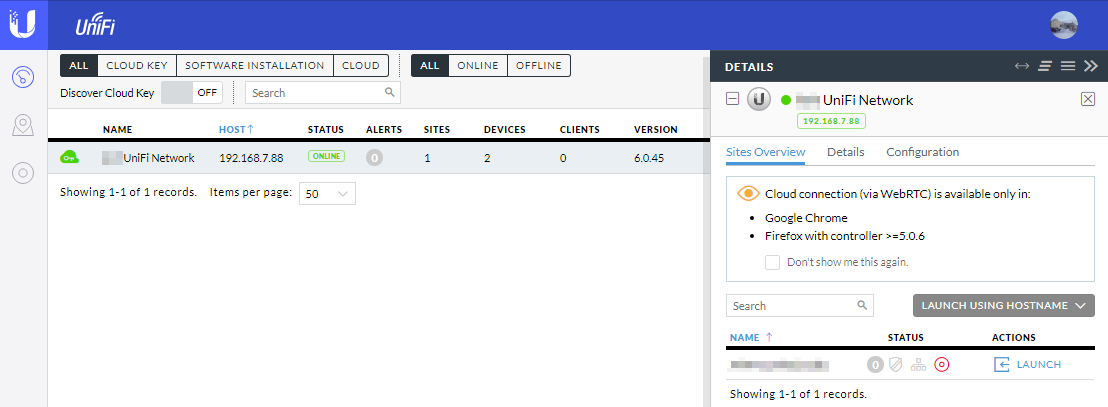Open the Items per page dropdown
Image resolution: width=1108 pixels, height=407 pixels.
click(327, 194)
